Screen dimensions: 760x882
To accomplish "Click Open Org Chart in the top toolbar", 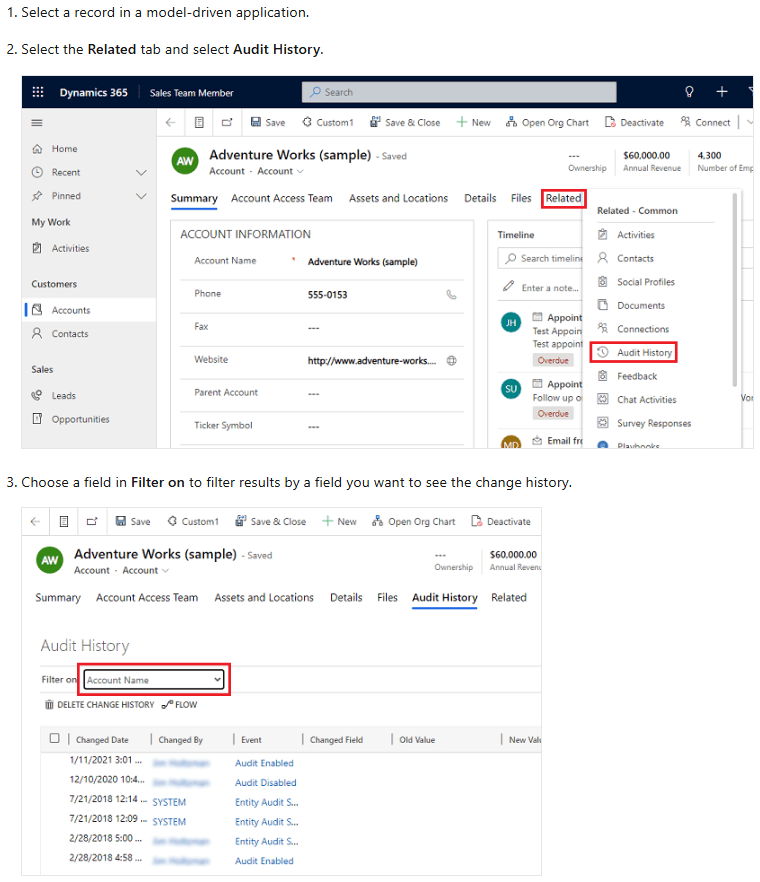I will click(548, 122).
